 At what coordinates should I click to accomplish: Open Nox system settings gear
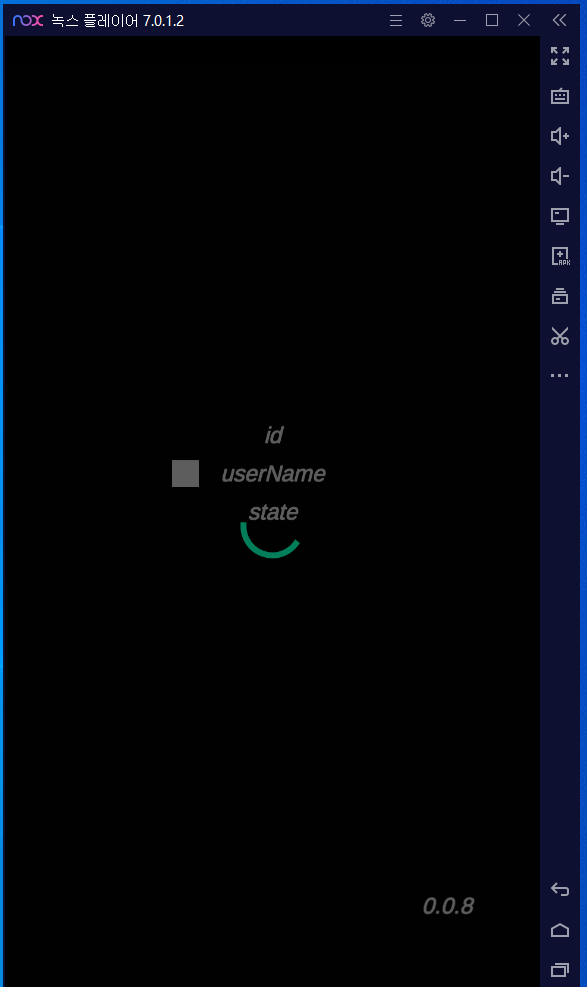tap(428, 20)
